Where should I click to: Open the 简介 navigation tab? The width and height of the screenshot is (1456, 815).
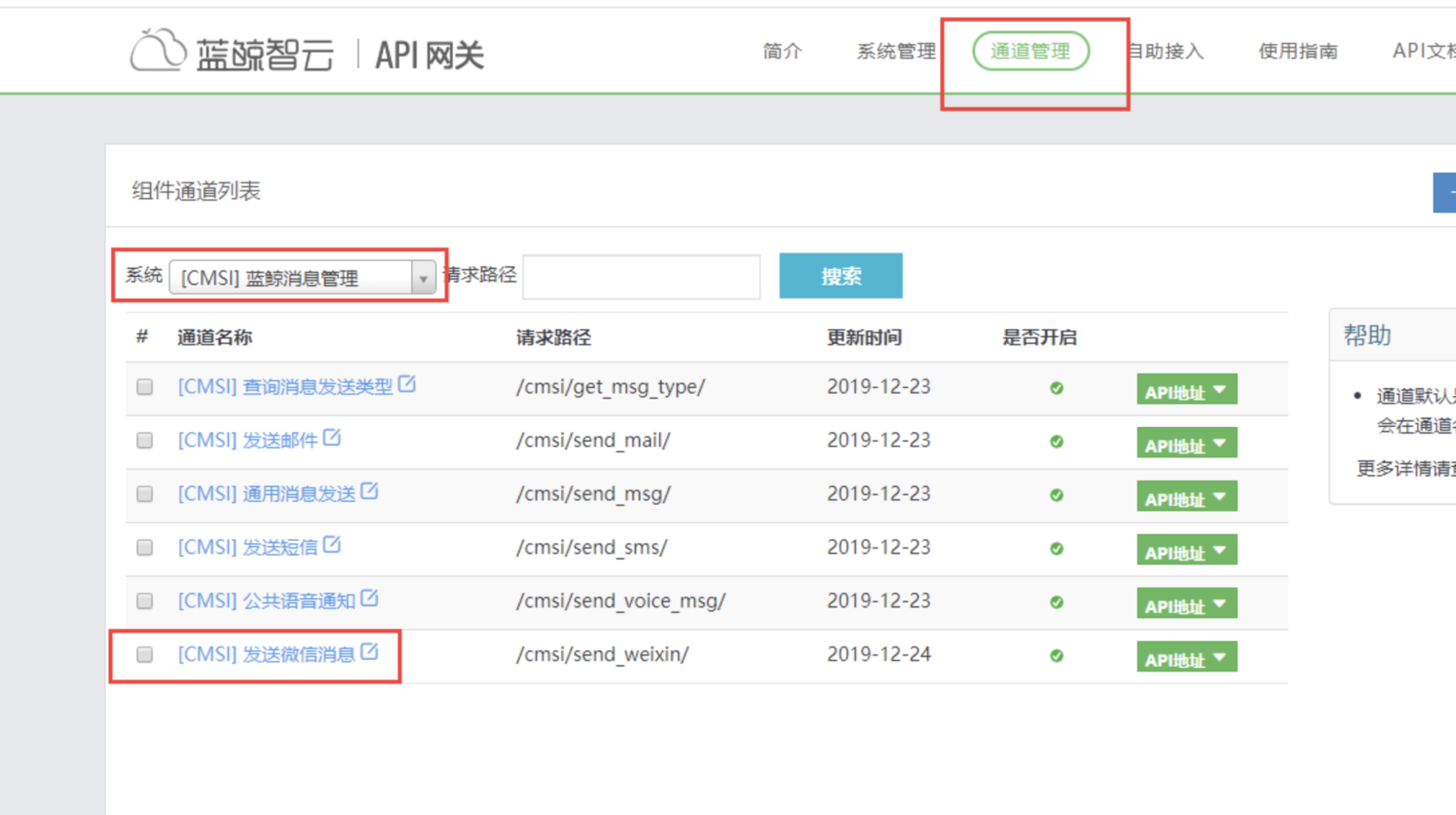[x=783, y=51]
